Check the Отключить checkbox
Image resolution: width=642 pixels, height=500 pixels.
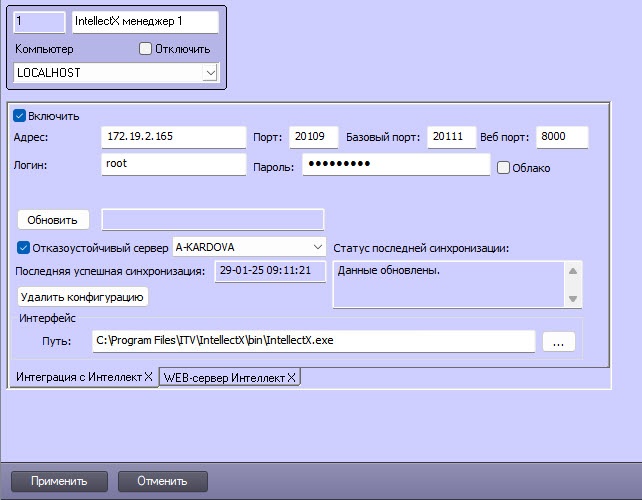[x=145, y=49]
